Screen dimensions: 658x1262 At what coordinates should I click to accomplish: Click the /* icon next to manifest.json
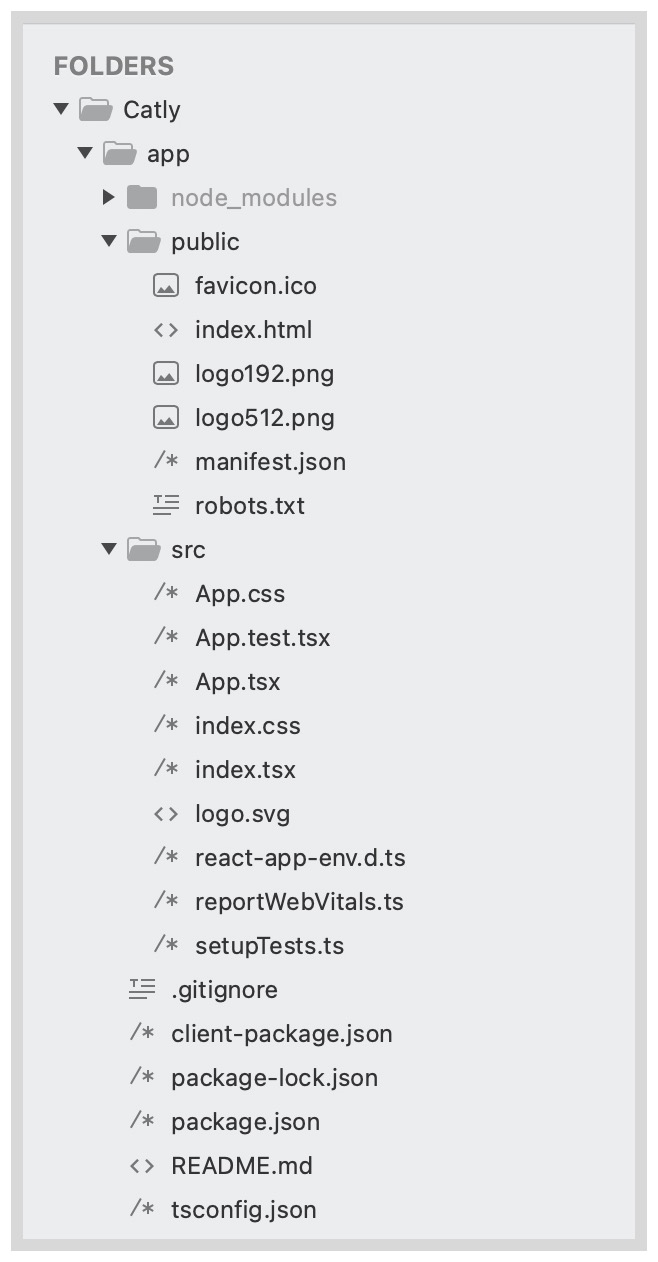[166, 461]
